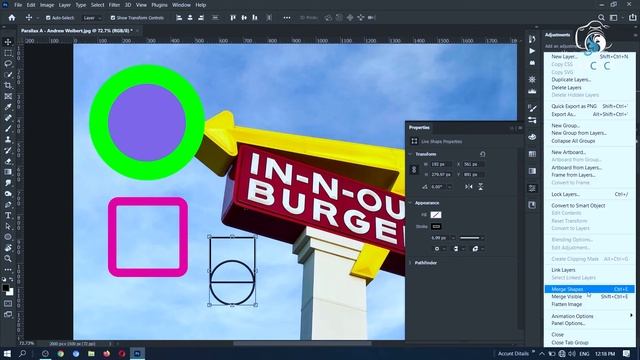Open the stroke alignment dropdown
Image resolution: width=640 pixels, height=360 pixels.
pyautogui.click(x=439, y=249)
